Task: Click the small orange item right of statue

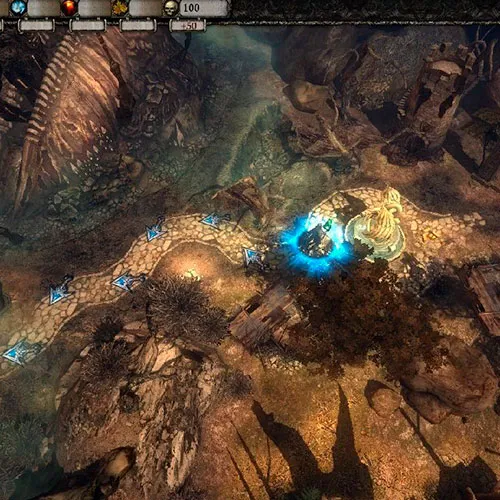Action: tap(429, 236)
